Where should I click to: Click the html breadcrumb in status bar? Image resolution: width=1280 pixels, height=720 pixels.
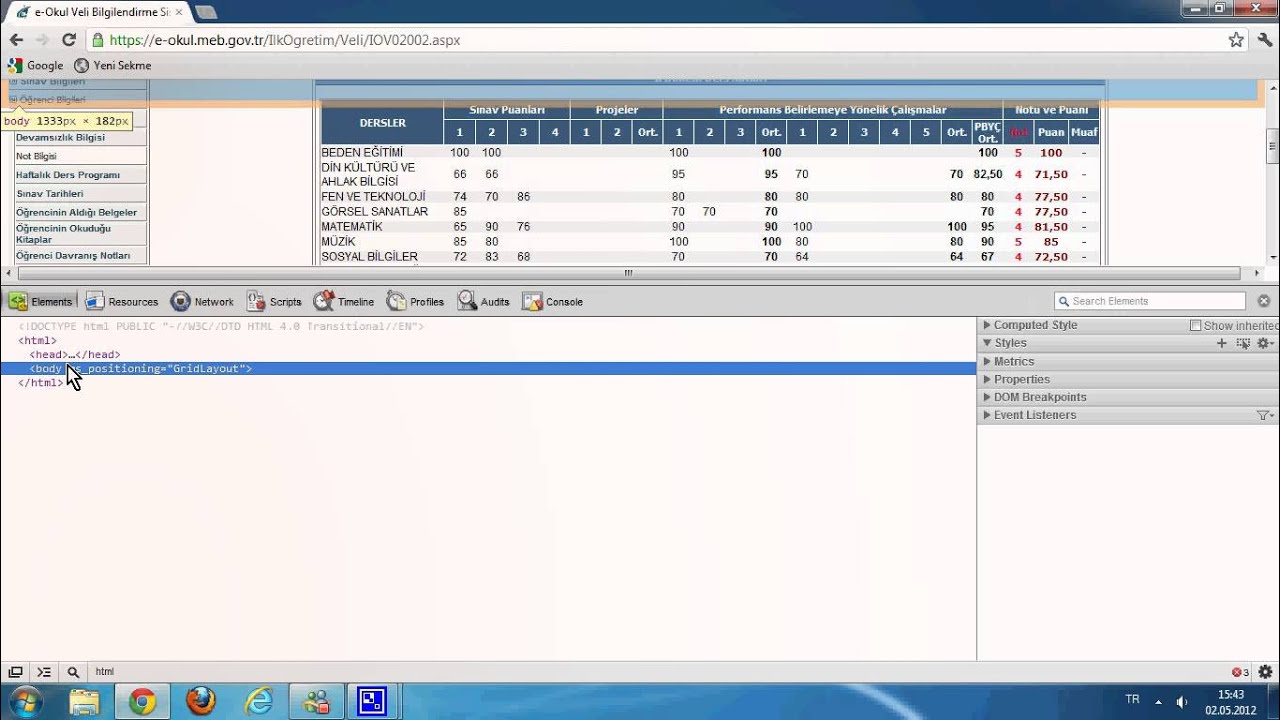(x=104, y=672)
